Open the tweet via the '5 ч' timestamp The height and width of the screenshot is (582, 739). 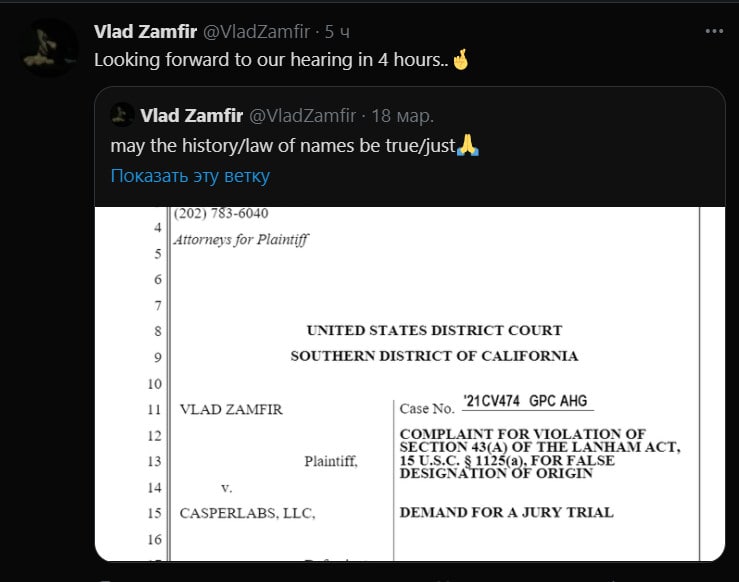click(337, 32)
